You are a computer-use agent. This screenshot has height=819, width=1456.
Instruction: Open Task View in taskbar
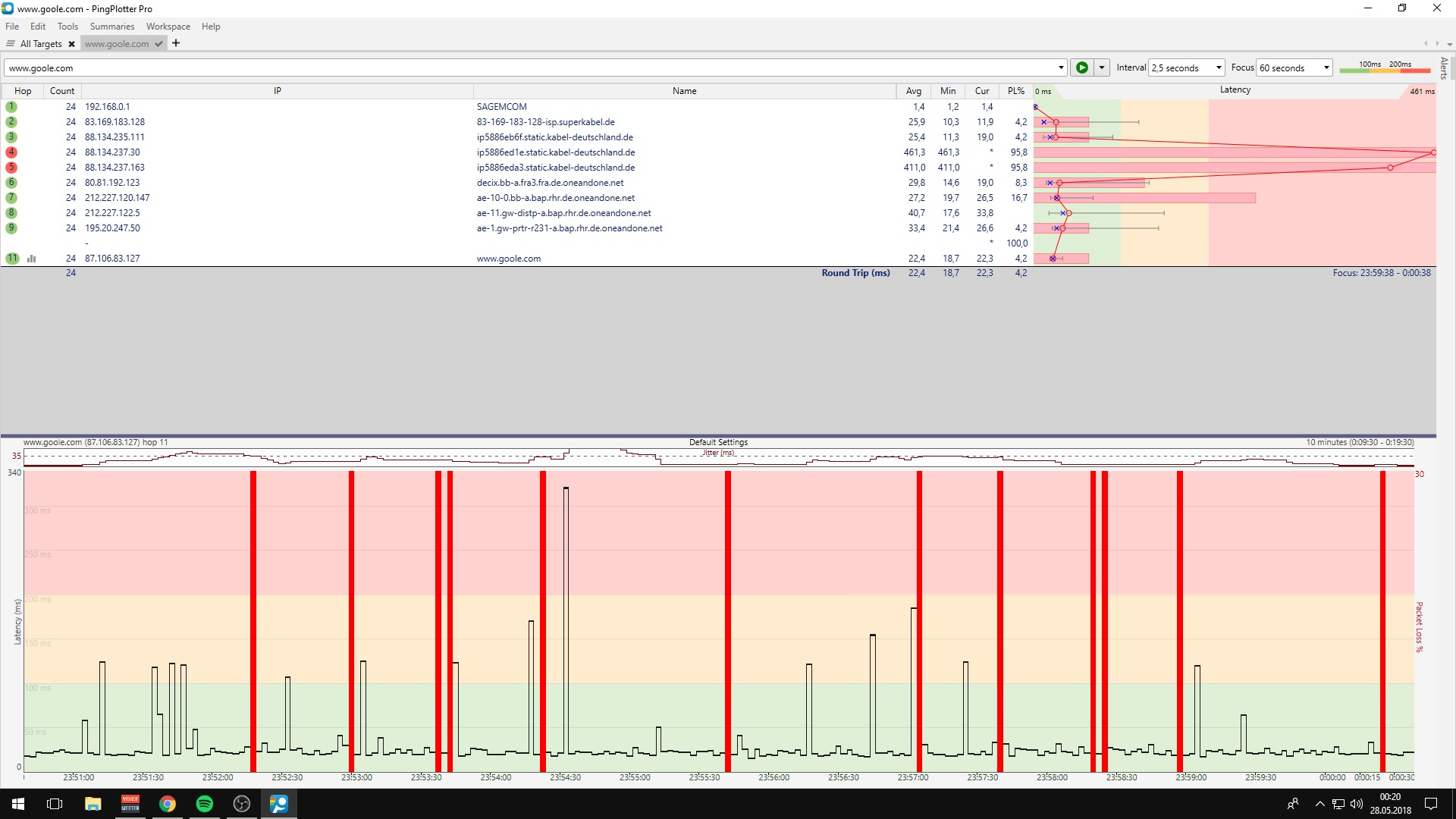coord(55,804)
